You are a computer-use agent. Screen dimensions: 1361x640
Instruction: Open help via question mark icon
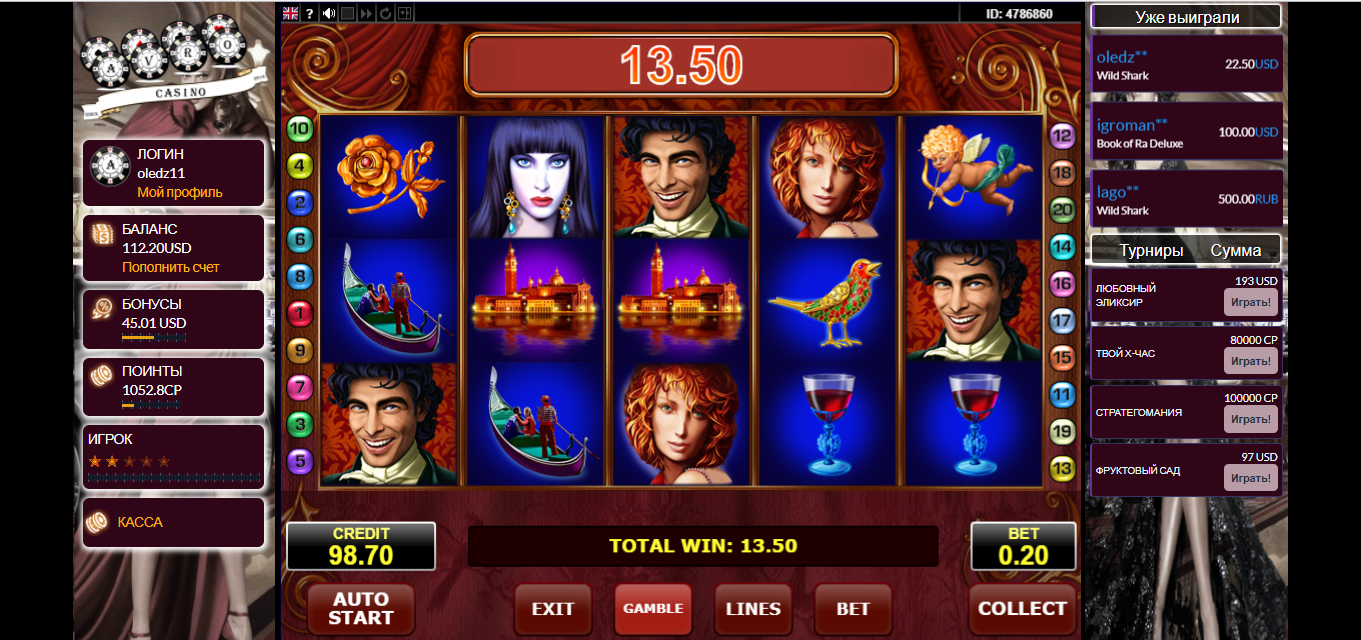(309, 13)
